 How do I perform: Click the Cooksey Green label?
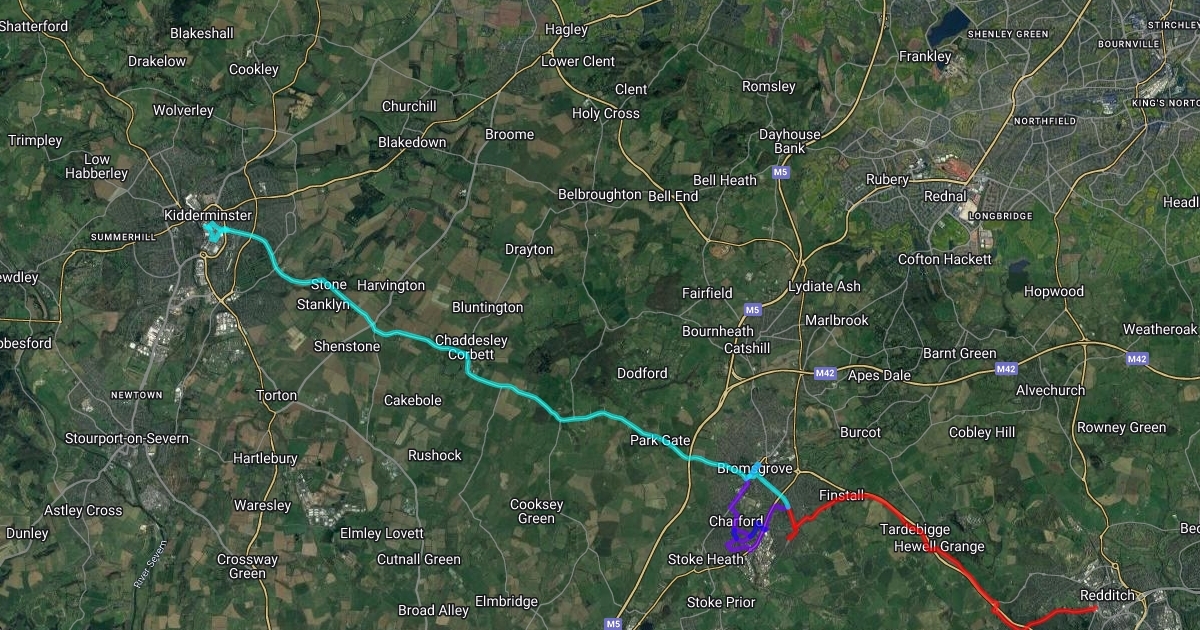(x=537, y=511)
